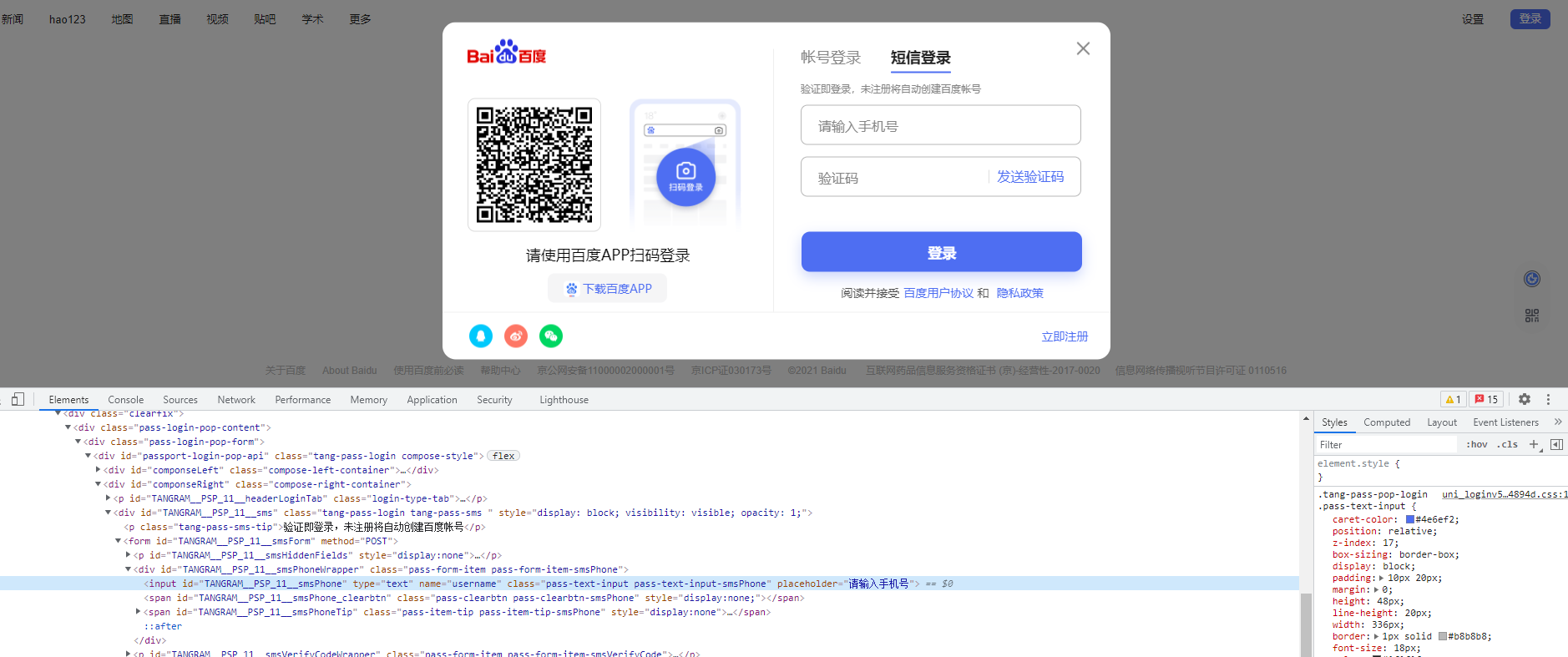Open 隐私政策 privacy policy link
Screen dimensions: 1568x657
[1019, 293]
